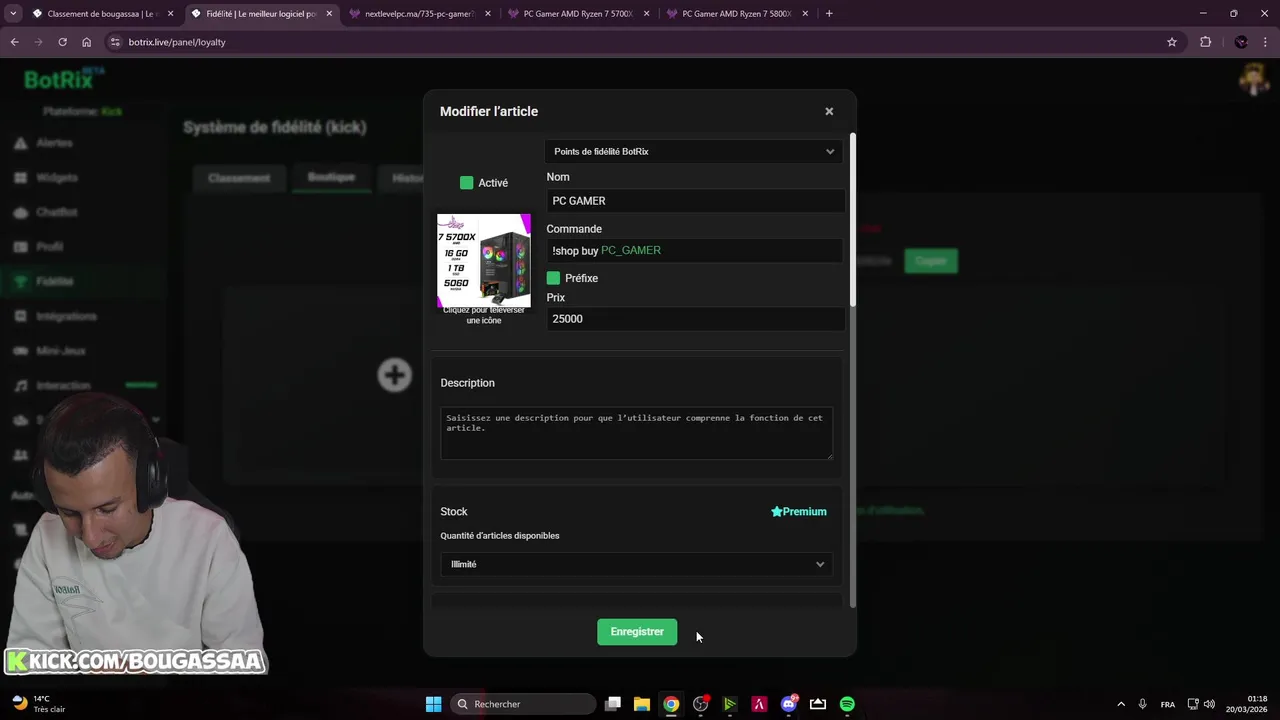1280x720 pixels.
Task: Show hidden system tray icons
Action: [x=1121, y=704]
